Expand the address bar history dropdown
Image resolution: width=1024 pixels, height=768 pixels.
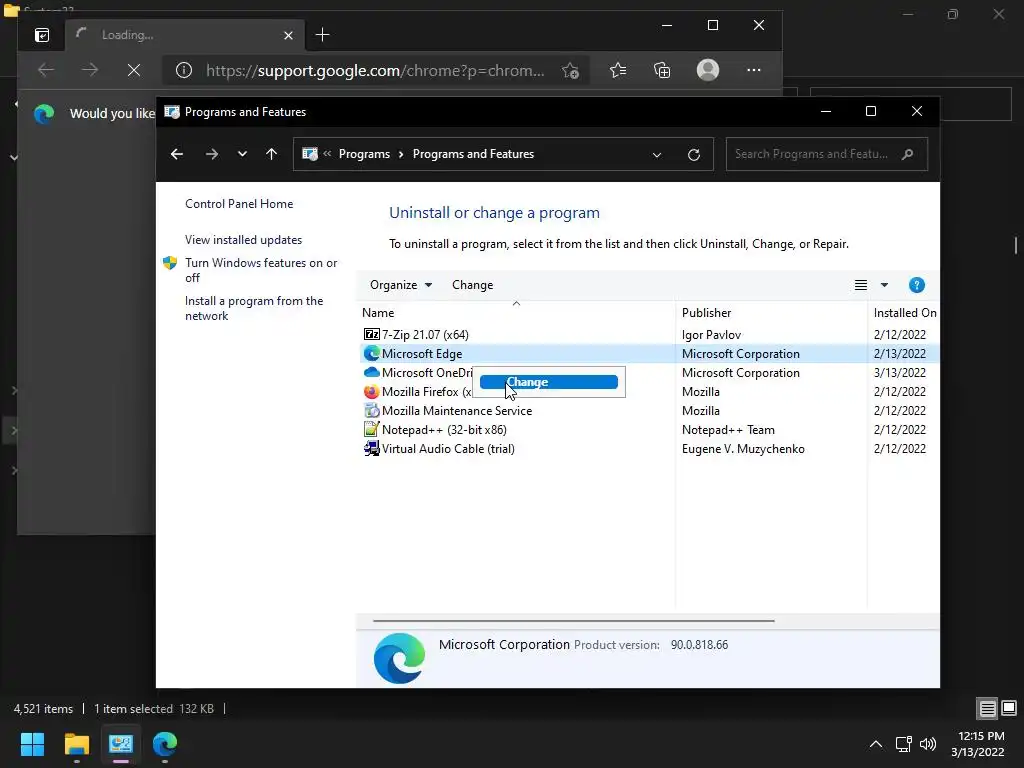click(657, 155)
